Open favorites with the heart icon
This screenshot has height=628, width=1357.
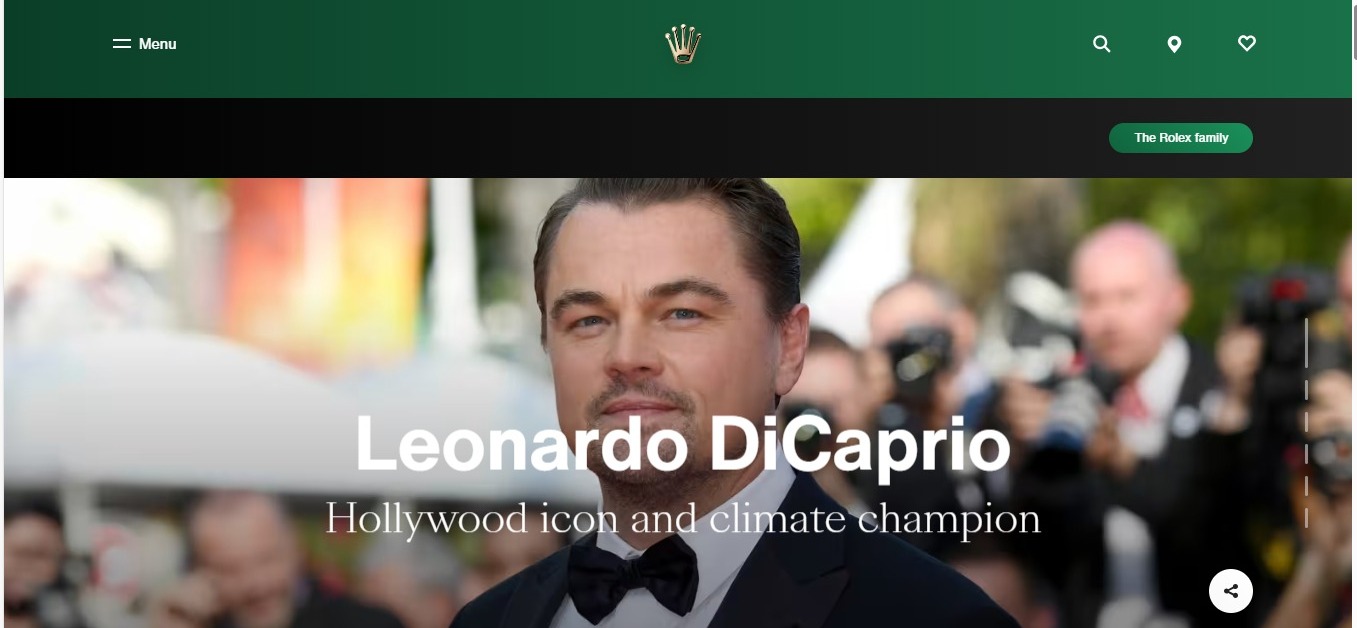[x=1246, y=43]
